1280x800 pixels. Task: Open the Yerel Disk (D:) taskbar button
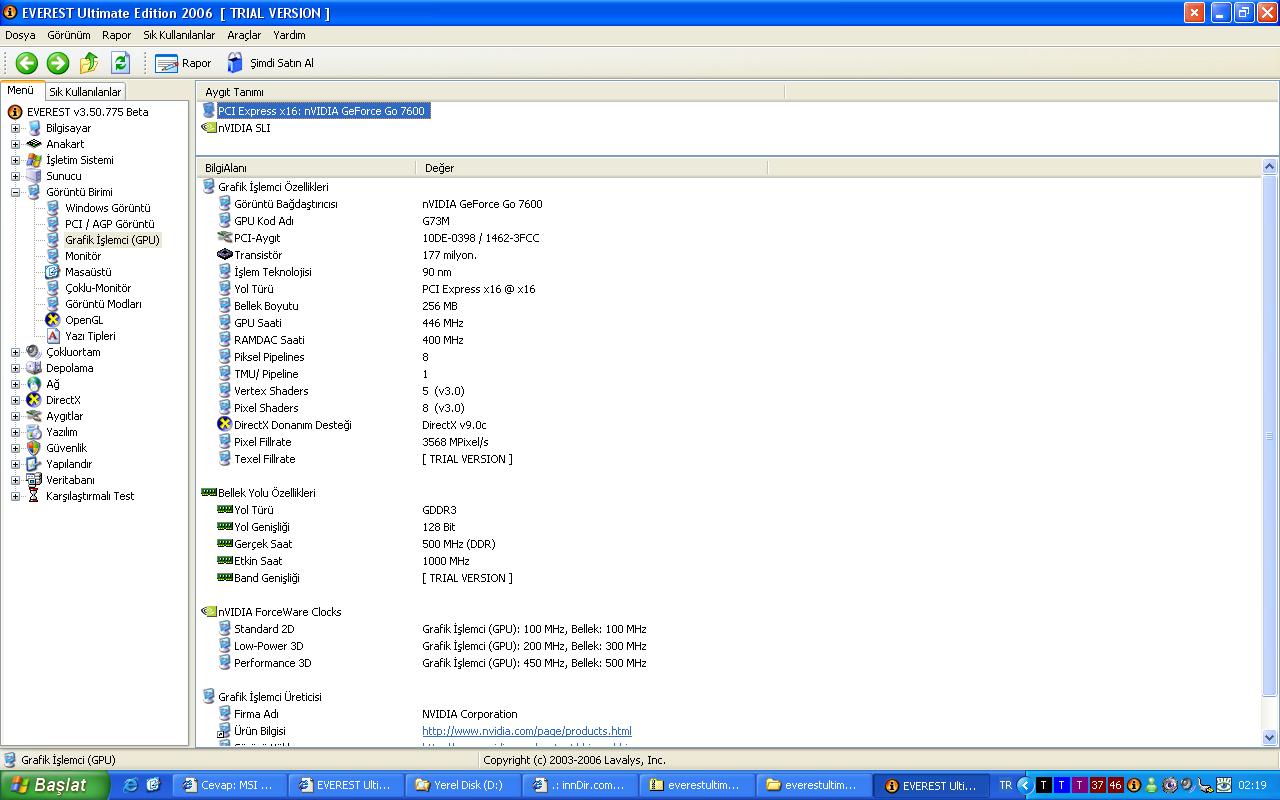(x=463, y=785)
